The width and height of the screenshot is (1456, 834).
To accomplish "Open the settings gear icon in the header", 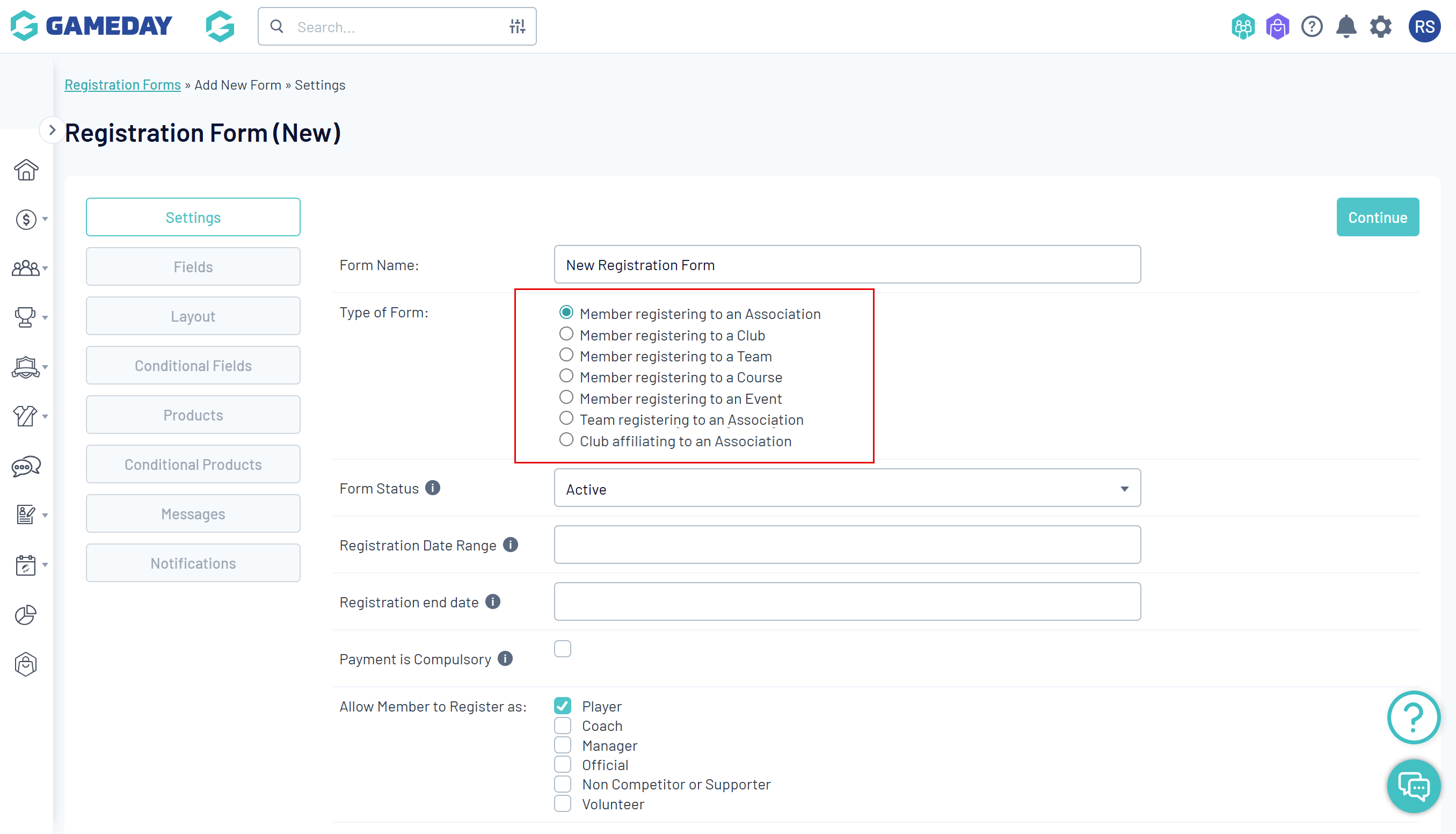I will point(1380,27).
